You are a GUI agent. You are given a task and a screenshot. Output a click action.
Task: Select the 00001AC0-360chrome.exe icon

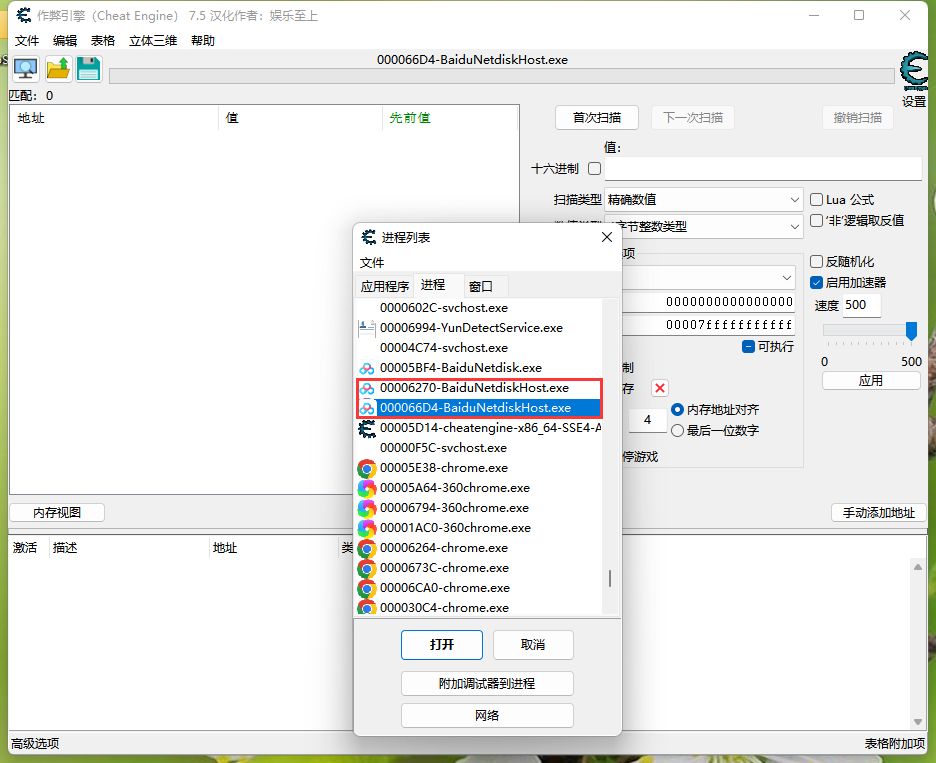click(367, 528)
